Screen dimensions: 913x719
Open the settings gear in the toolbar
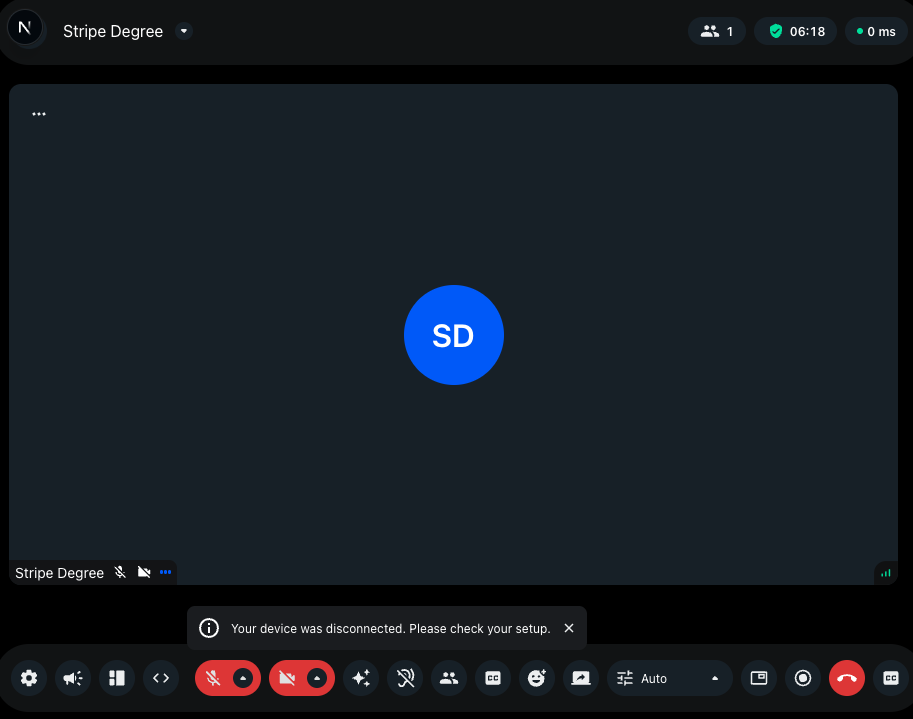pyautogui.click(x=28, y=678)
